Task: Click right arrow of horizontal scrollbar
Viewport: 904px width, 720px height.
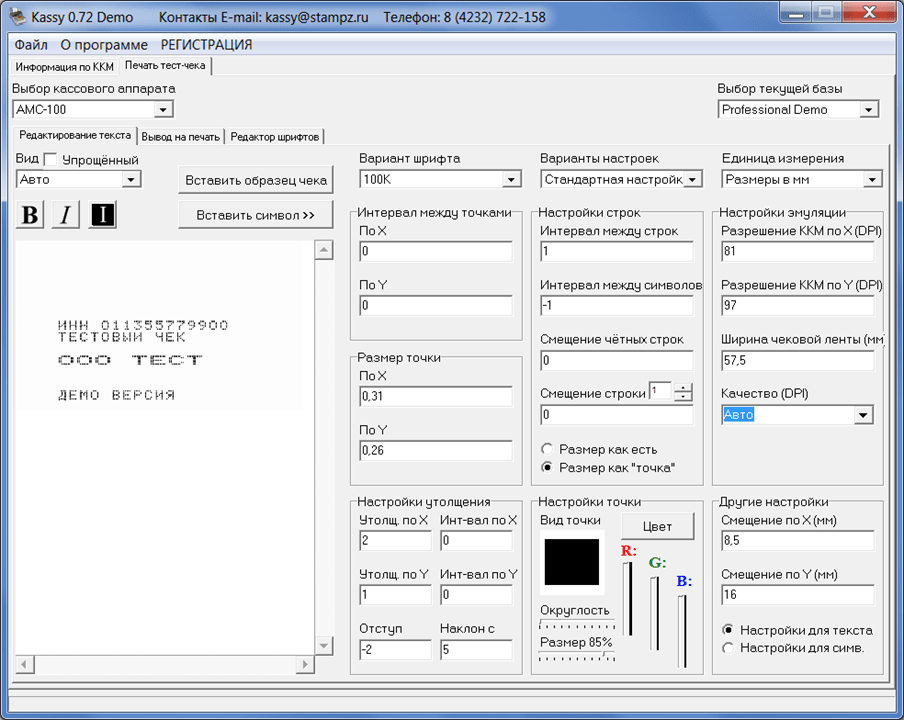Action: [305, 664]
